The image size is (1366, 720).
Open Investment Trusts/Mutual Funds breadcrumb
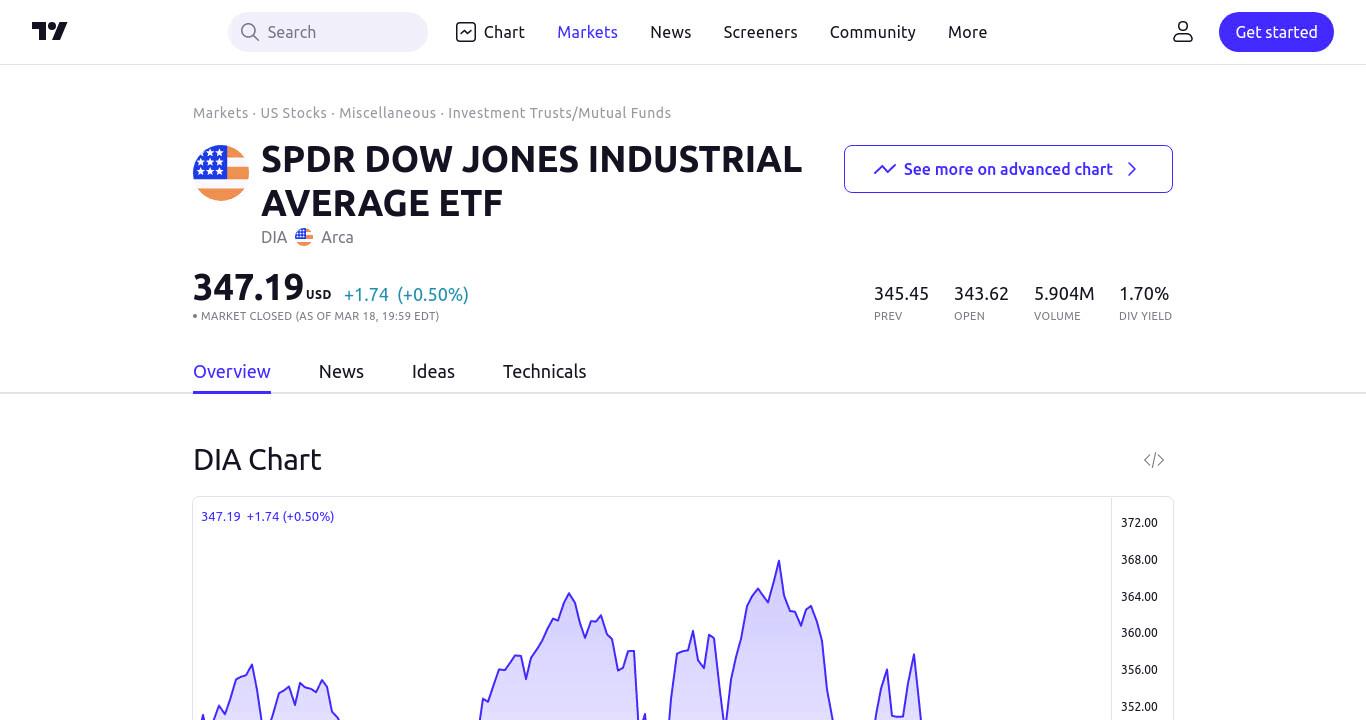(x=559, y=113)
